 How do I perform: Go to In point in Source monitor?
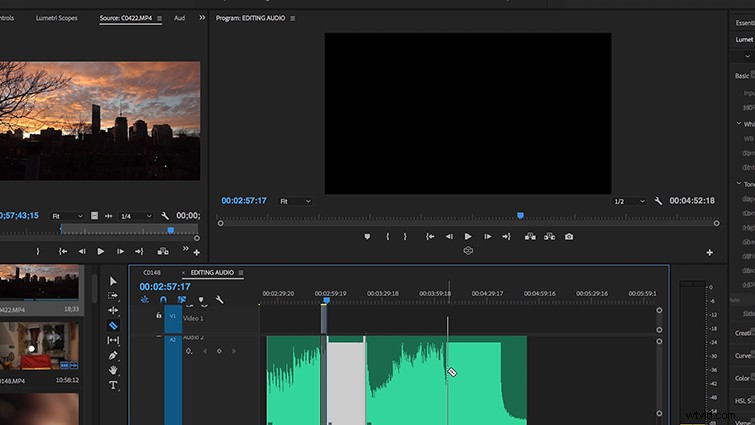coord(63,251)
